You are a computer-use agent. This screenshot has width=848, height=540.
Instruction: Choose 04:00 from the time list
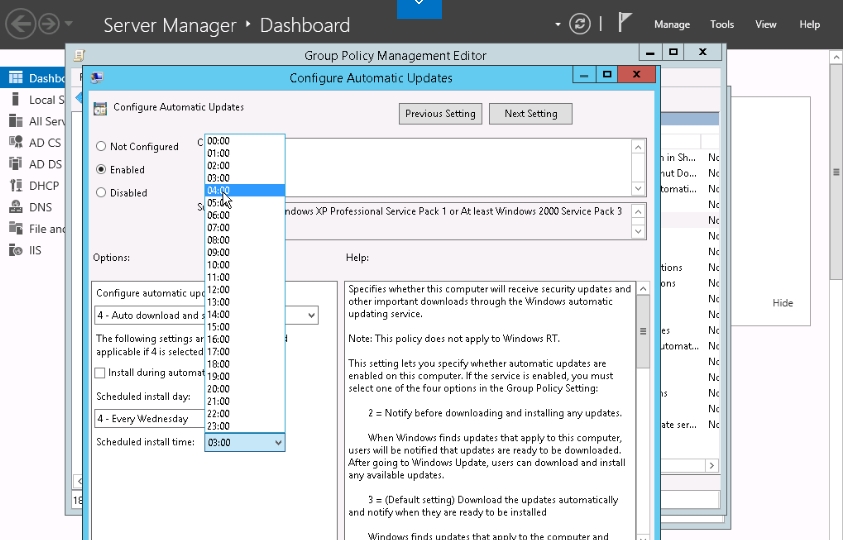(x=219, y=190)
